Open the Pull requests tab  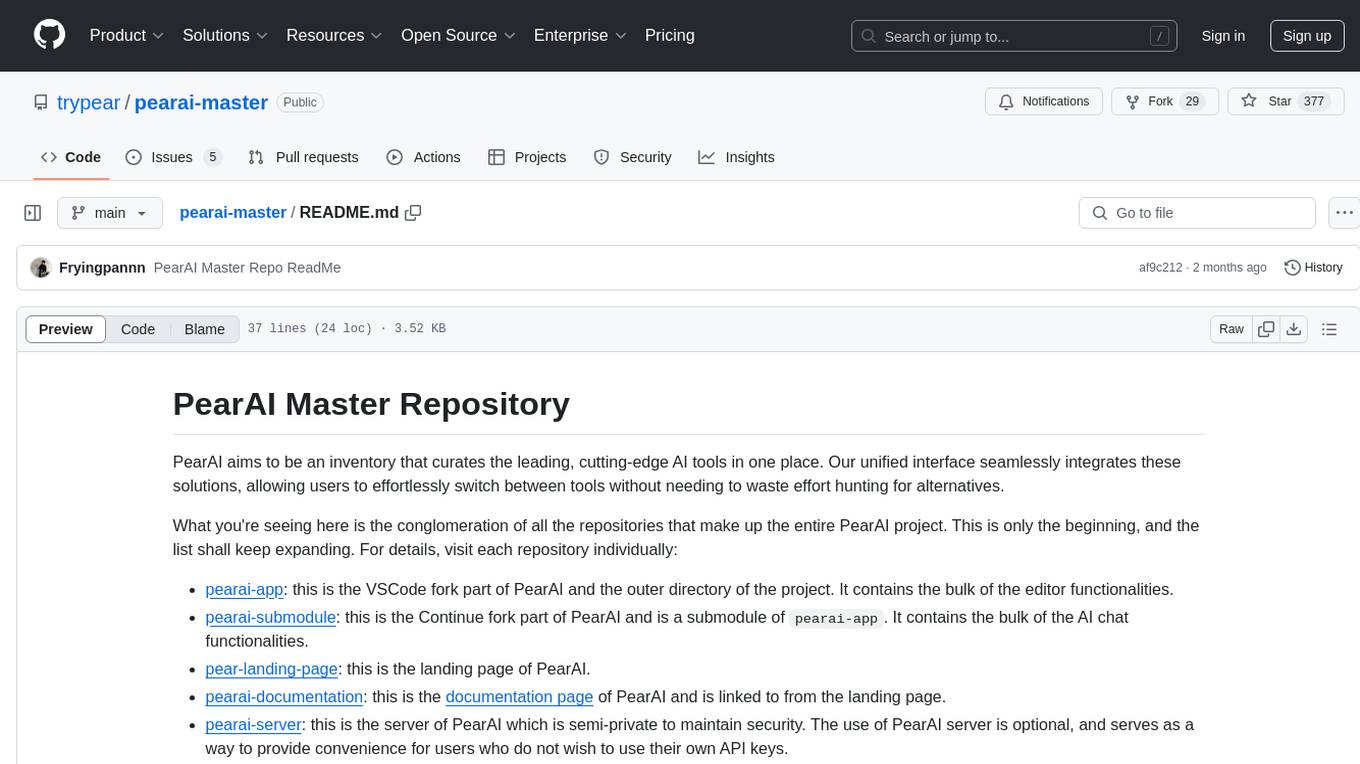click(303, 157)
